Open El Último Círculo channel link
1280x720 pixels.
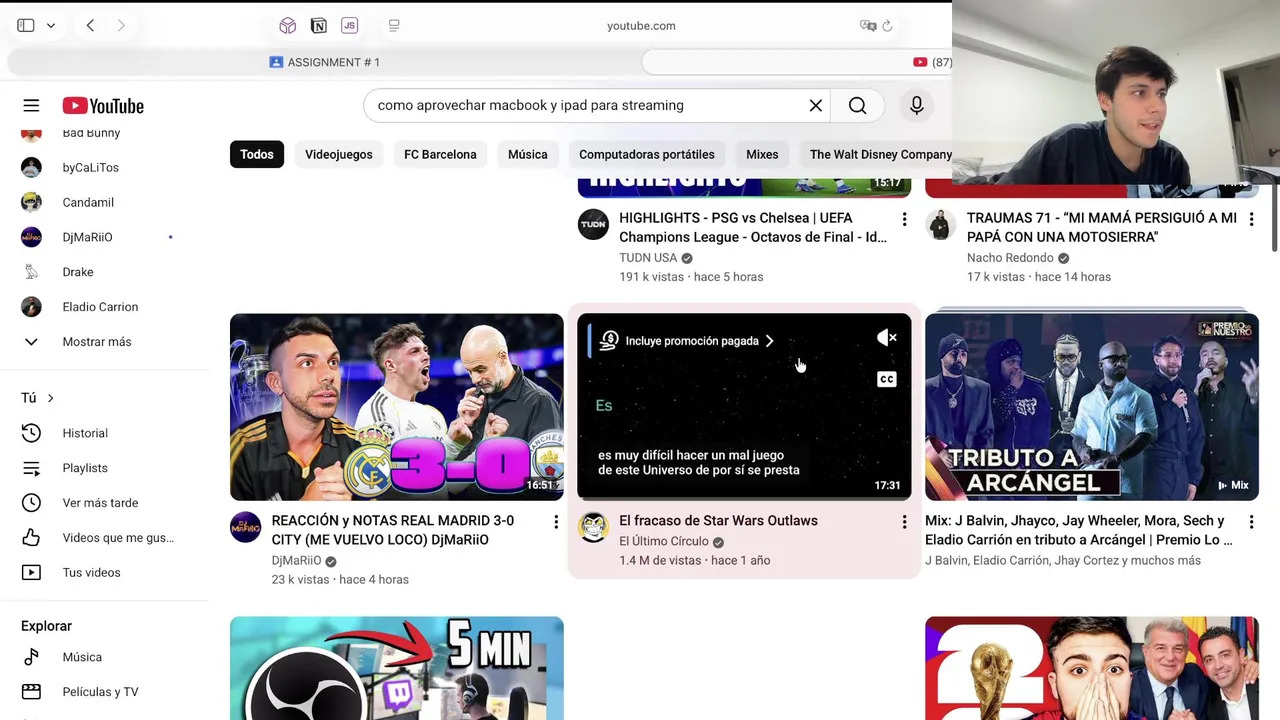pos(664,541)
